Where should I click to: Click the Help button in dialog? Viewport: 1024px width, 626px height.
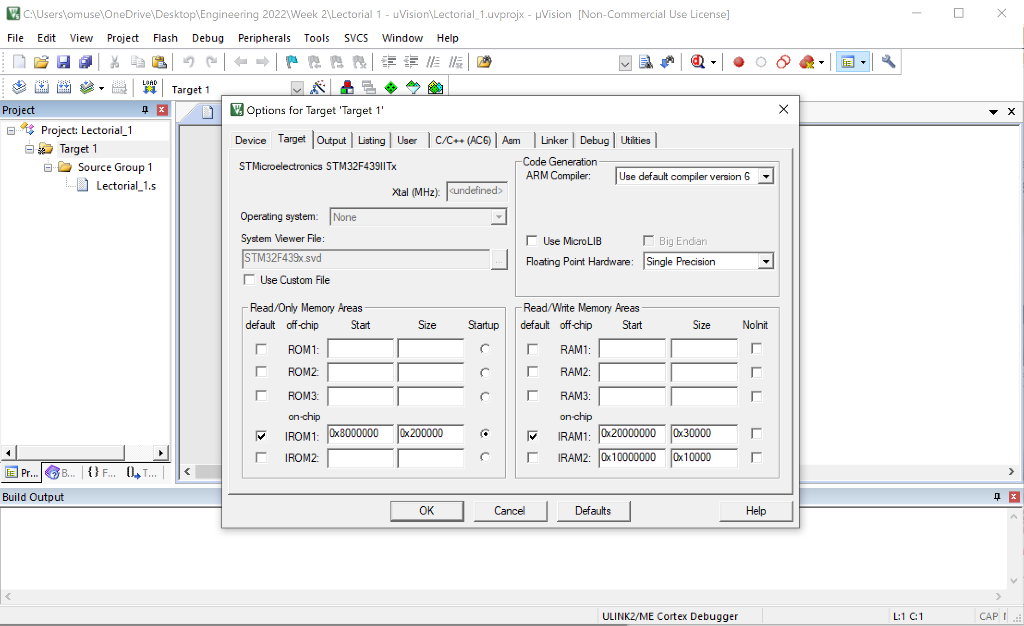(x=756, y=510)
